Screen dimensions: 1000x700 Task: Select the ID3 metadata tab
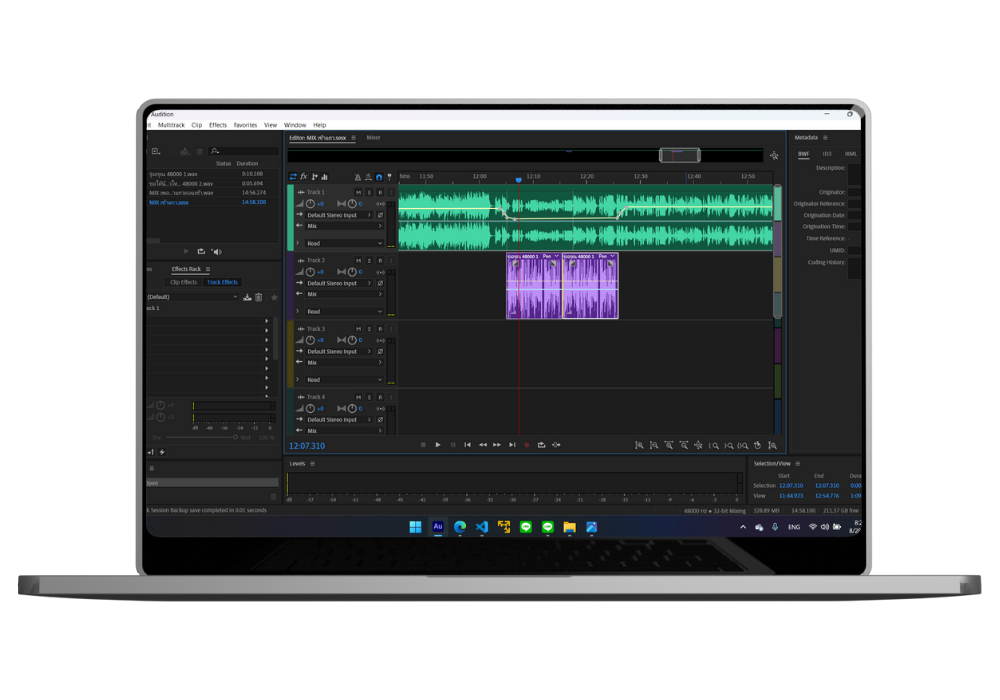[827, 154]
